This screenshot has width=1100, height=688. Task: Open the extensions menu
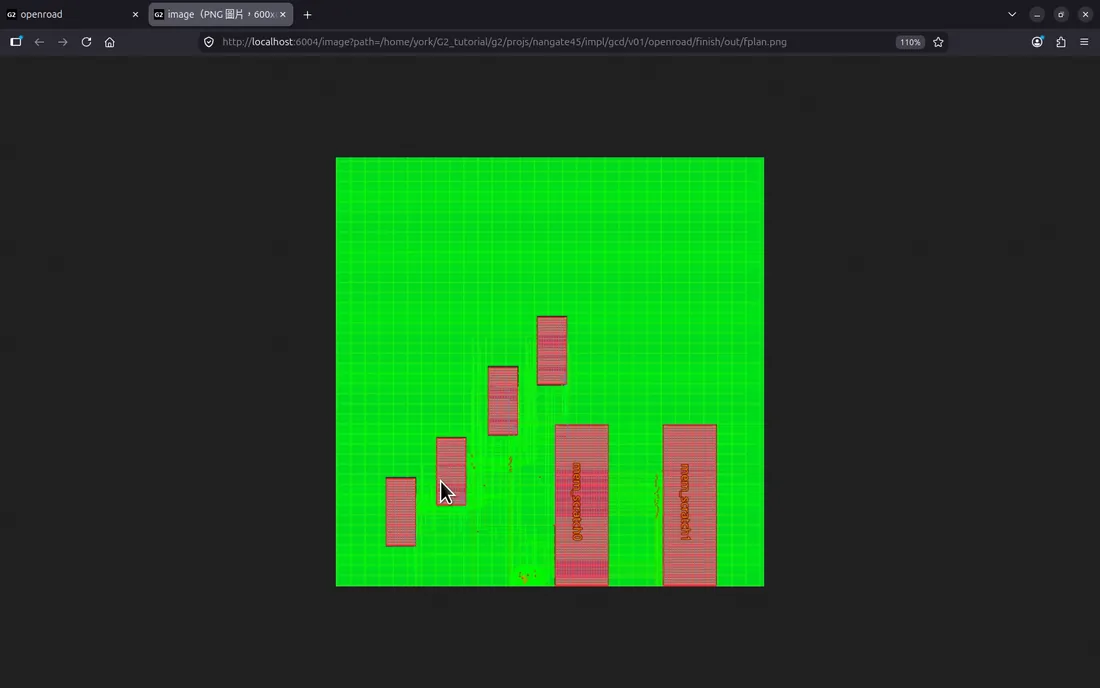(1061, 42)
